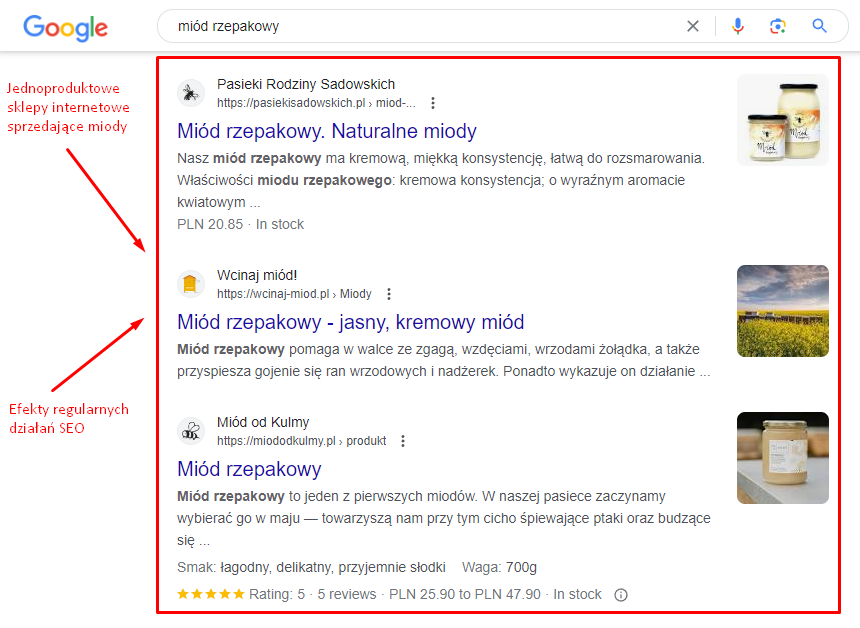The image size is (860, 628).
Task: Click the PLN 20.85 · In stock text
Action: [240, 224]
